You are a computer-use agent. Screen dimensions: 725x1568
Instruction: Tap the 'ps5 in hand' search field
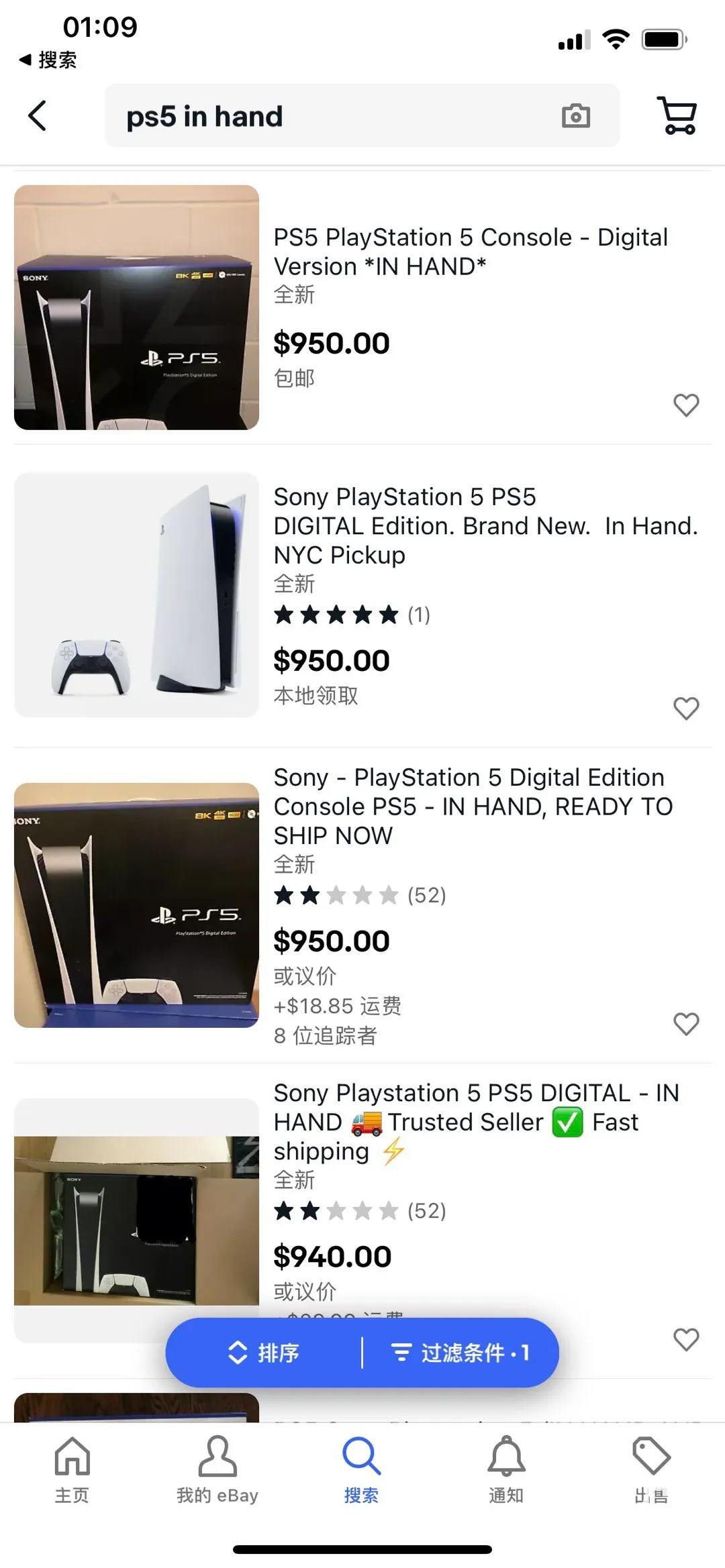point(336,116)
